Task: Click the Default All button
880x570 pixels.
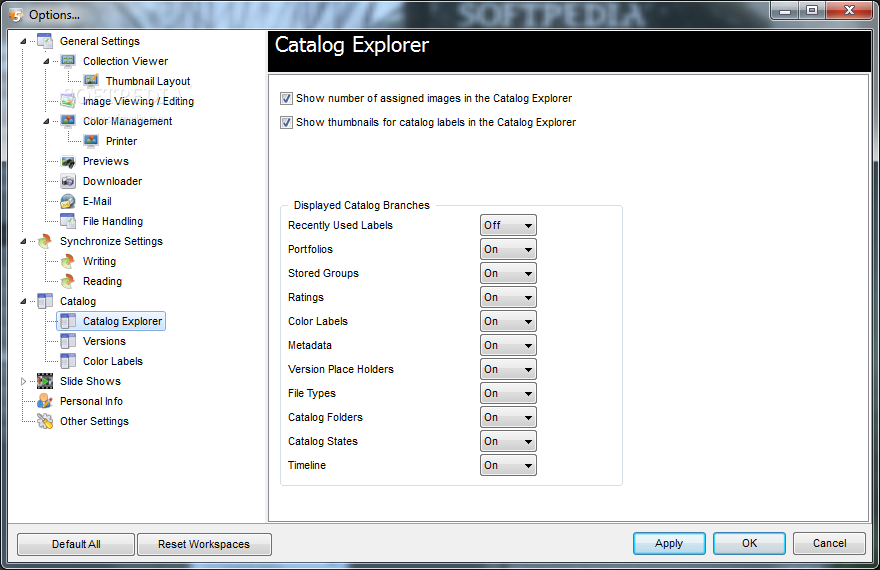Action: pyautogui.click(x=76, y=544)
